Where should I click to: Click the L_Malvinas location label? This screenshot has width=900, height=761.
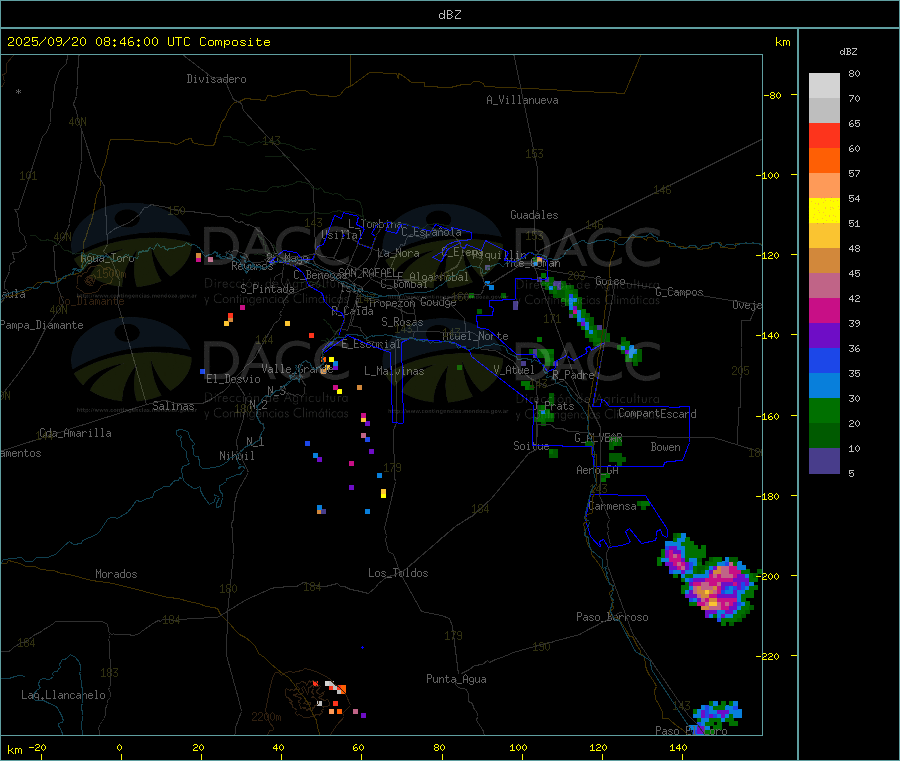(x=394, y=372)
